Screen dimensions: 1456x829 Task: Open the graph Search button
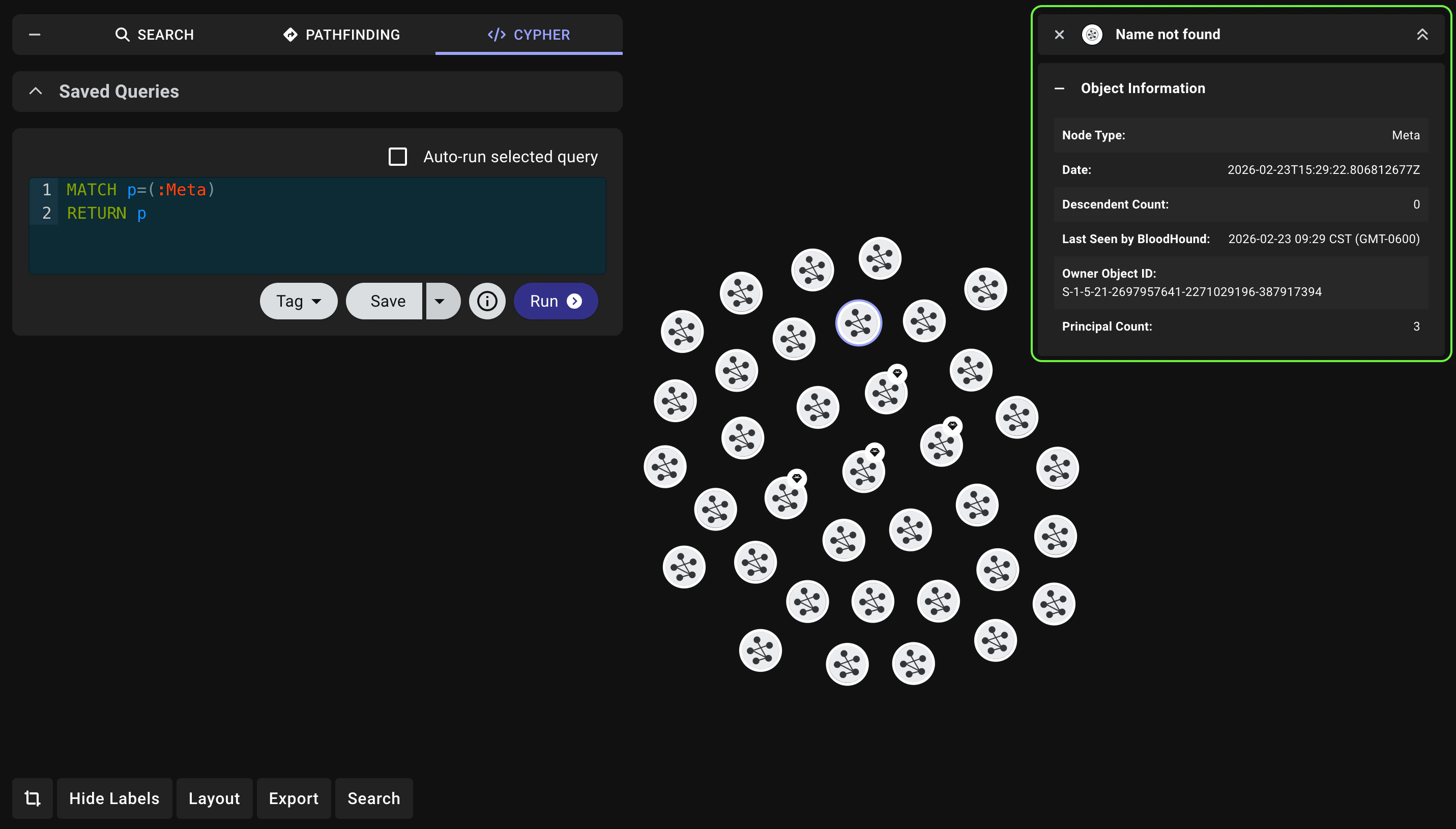pyautogui.click(x=374, y=798)
